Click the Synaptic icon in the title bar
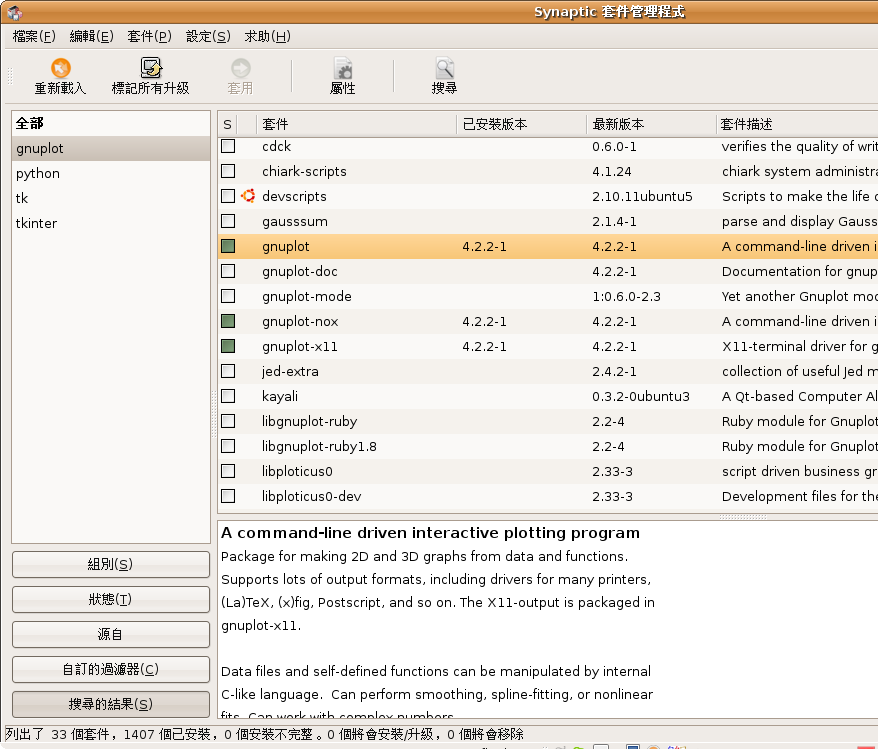 (x=15, y=12)
